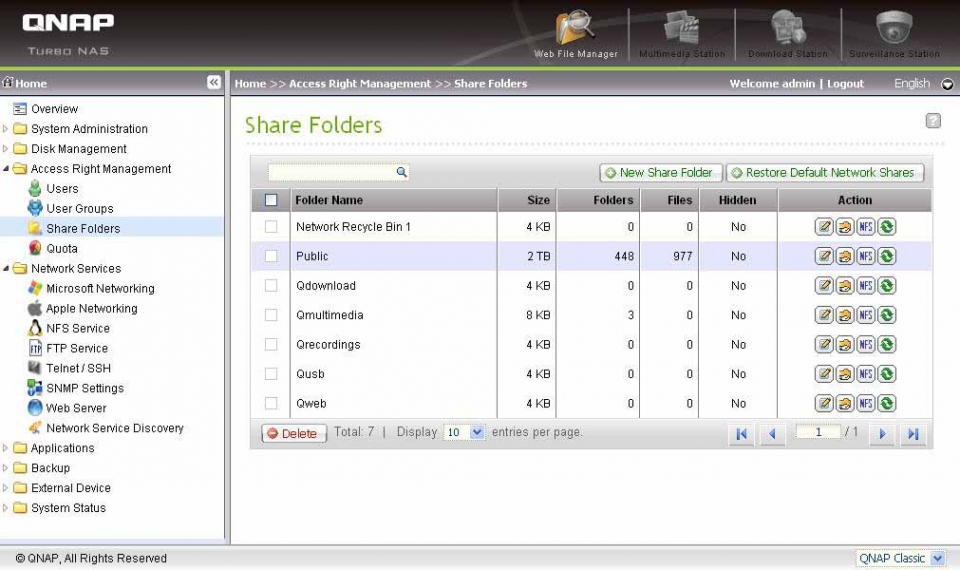Click the help question mark icon
This screenshot has width=960, height=570.
point(932,121)
